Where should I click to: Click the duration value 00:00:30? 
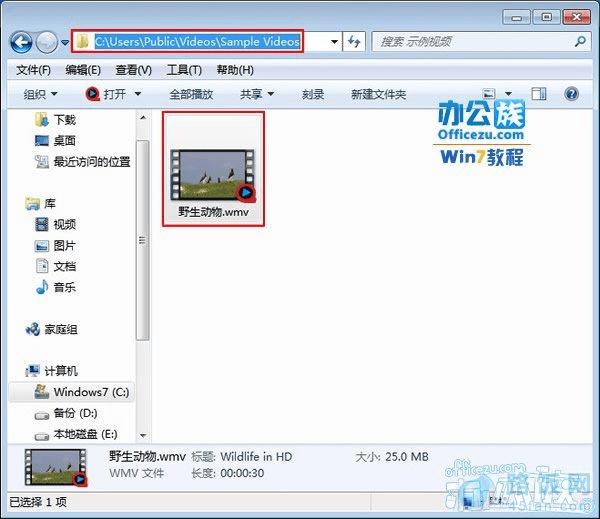[x=242, y=473]
